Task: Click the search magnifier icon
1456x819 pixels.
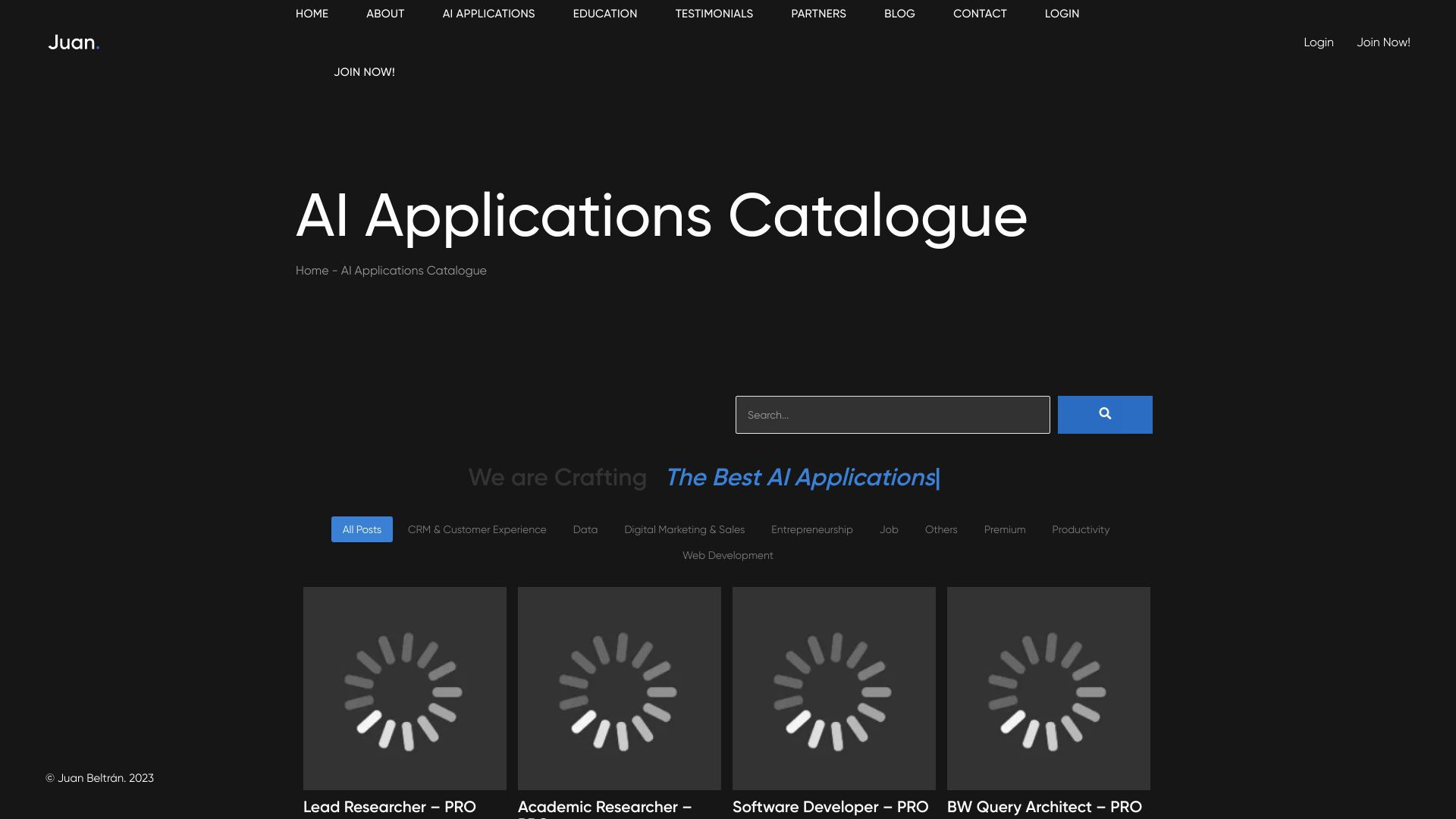Action: click(x=1104, y=414)
